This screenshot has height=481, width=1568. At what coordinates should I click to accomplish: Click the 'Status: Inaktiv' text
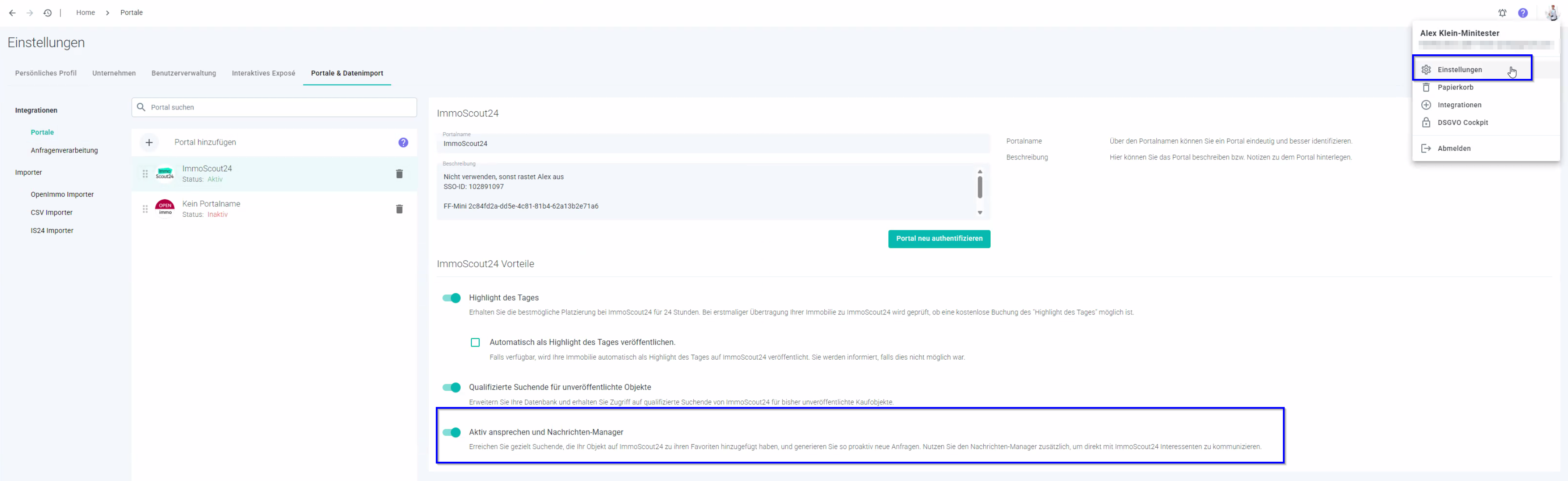coord(205,214)
